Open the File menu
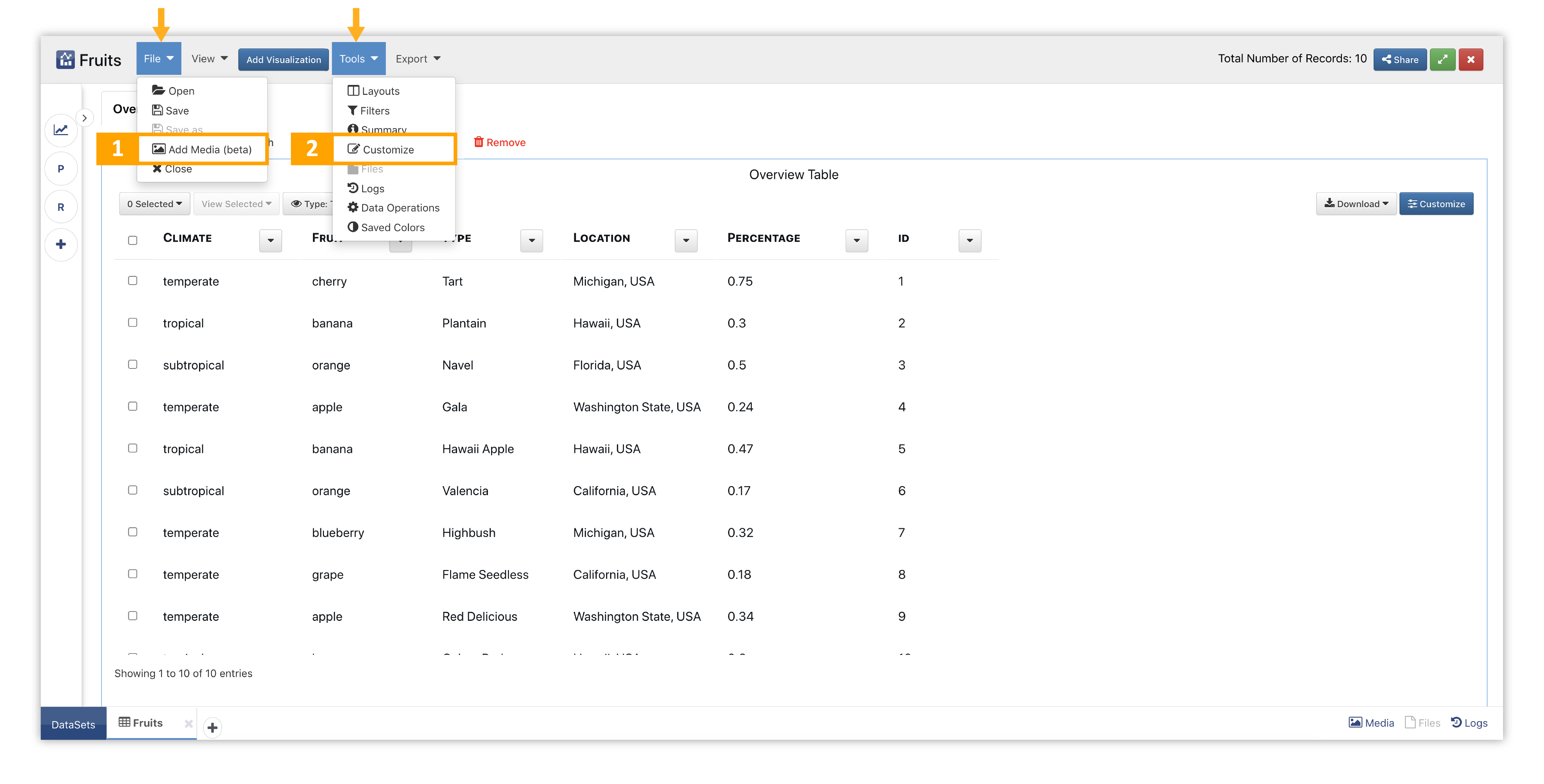The image size is (1544, 784). (158, 59)
